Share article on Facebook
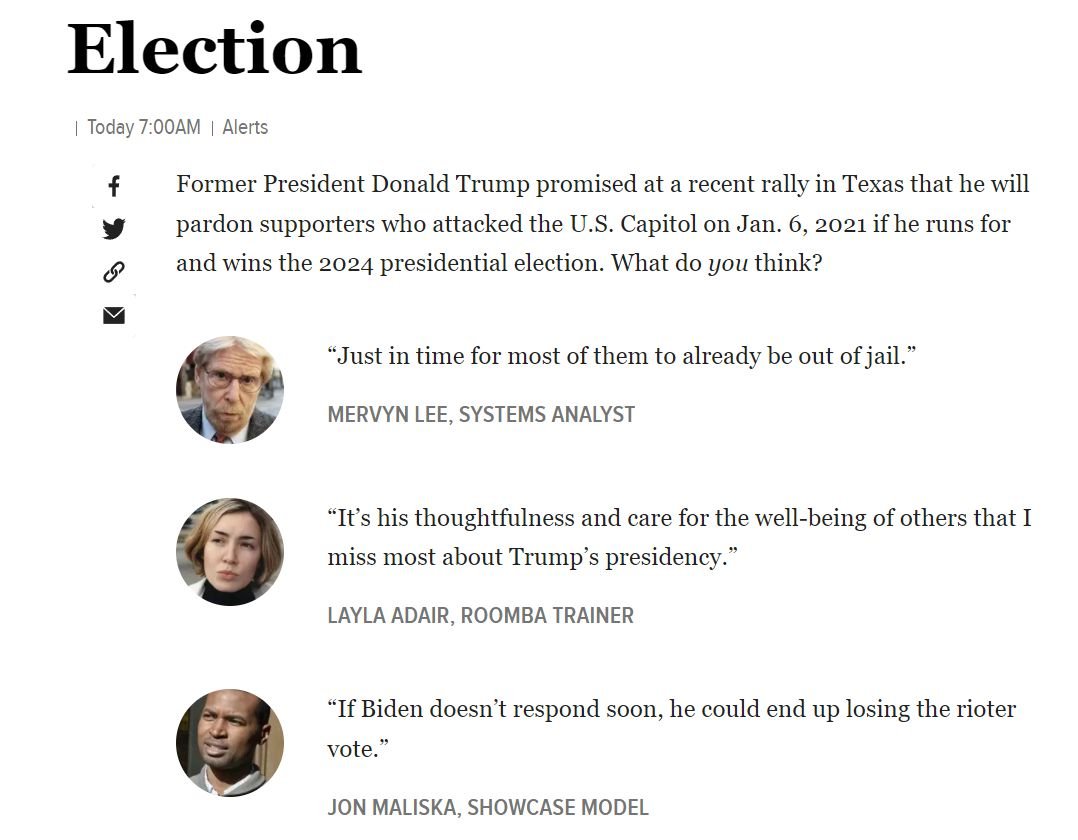The image size is (1078, 840). tap(114, 186)
